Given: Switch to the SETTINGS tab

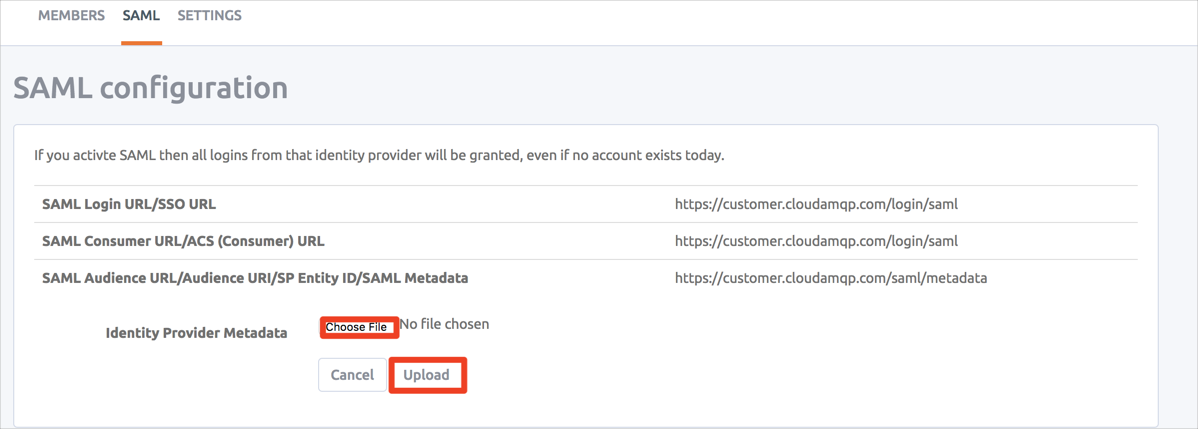Looking at the screenshot, I should coord(209,16).
